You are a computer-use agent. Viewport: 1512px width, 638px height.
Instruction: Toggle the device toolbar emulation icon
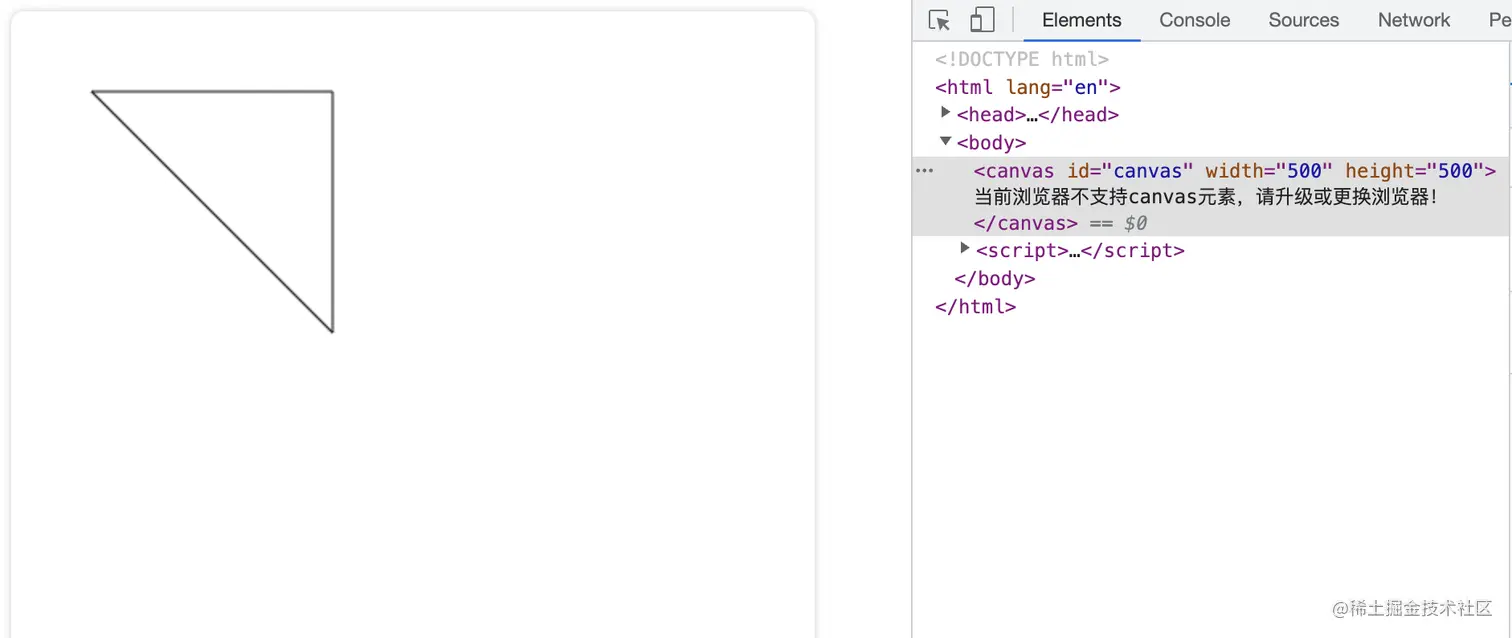pos(982,19)
